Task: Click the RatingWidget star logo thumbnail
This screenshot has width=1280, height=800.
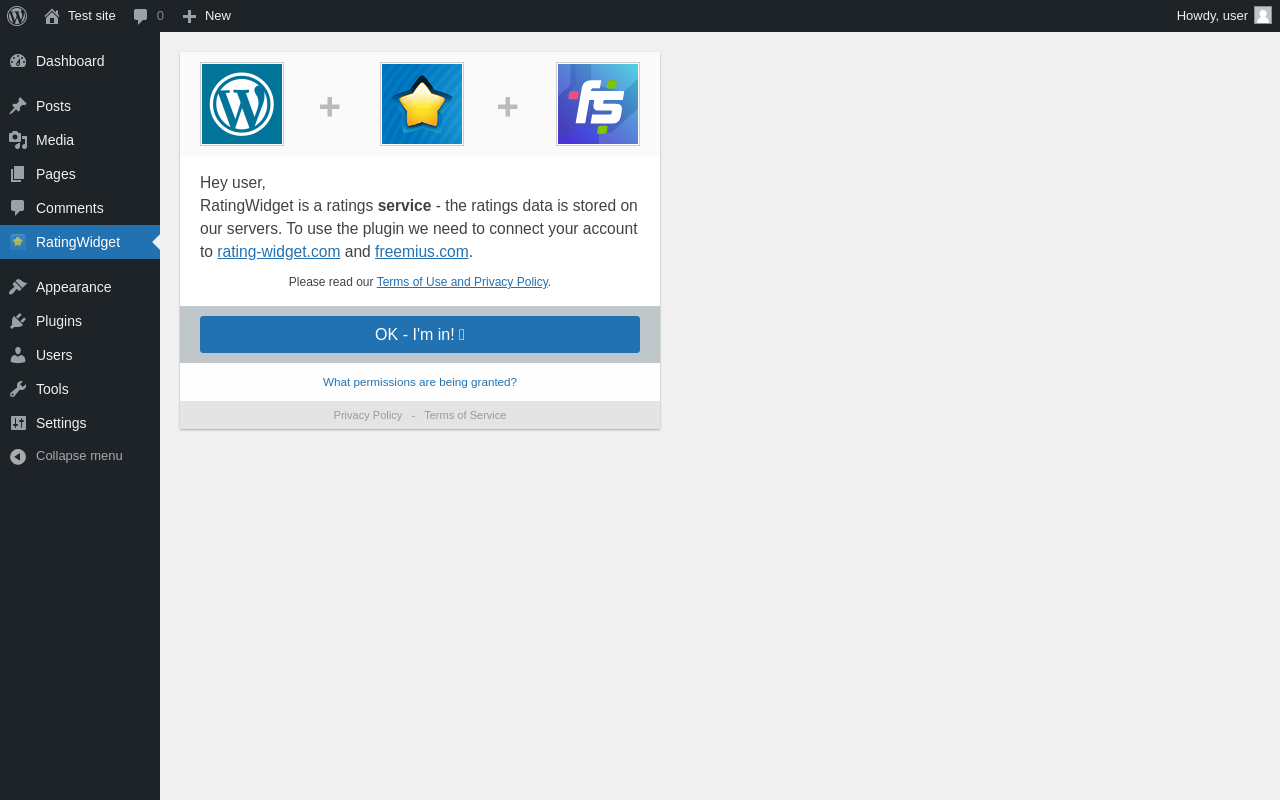Action: (422, 104)
